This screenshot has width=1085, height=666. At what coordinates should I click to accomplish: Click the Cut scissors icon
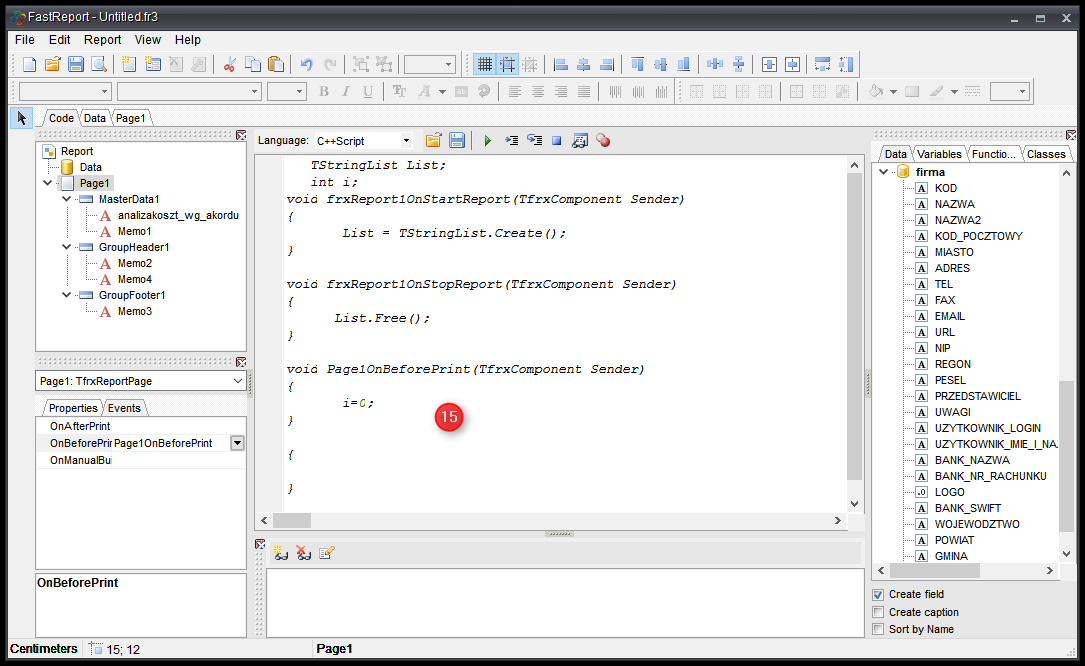(x=229, y=65)
